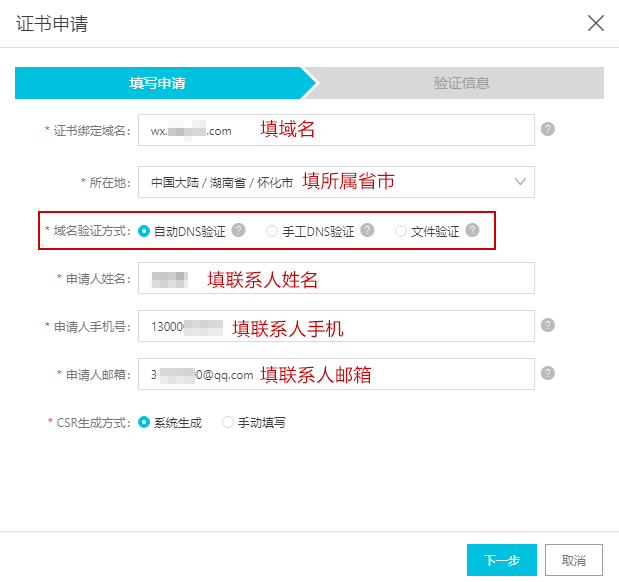
Task: Select 自动DNS验证 radio option
Action: (144, 231)
